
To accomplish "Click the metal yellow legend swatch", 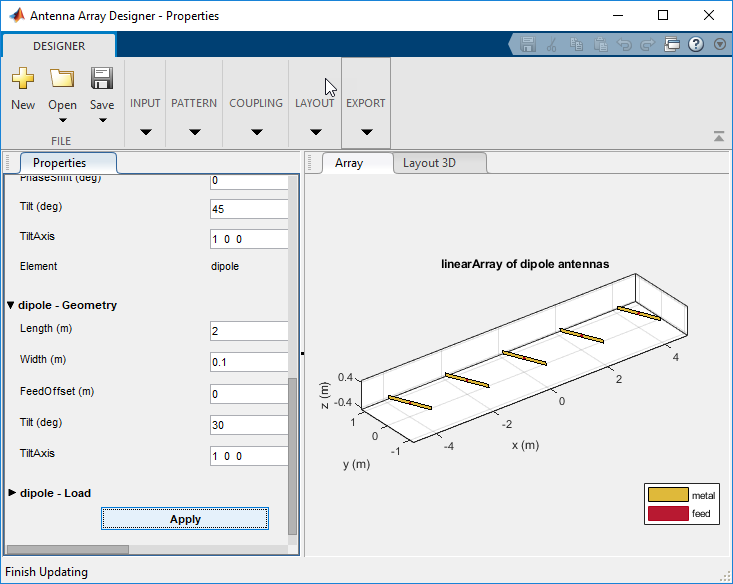I will [x=668, y=495].
